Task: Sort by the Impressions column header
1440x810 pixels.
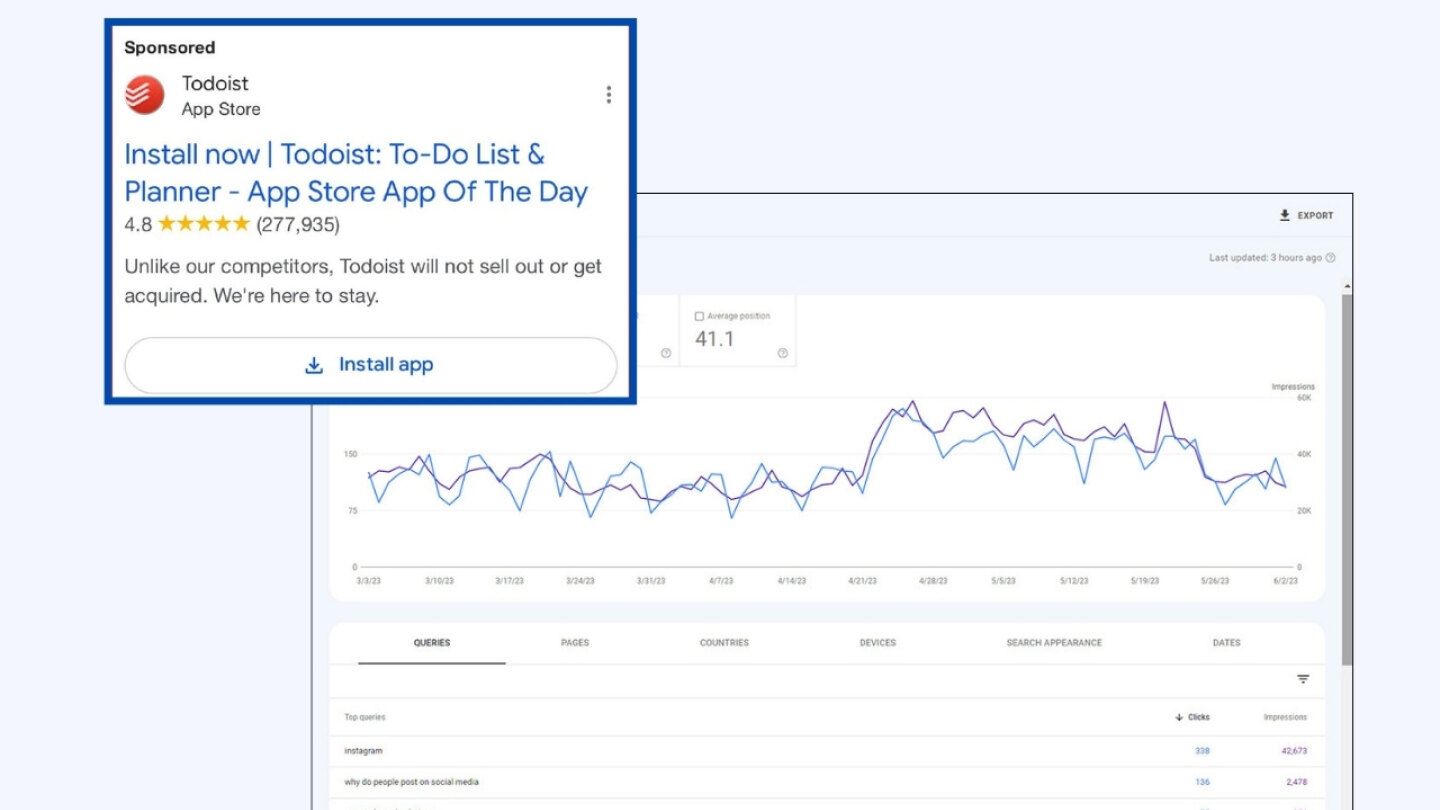Action: 1285,717
